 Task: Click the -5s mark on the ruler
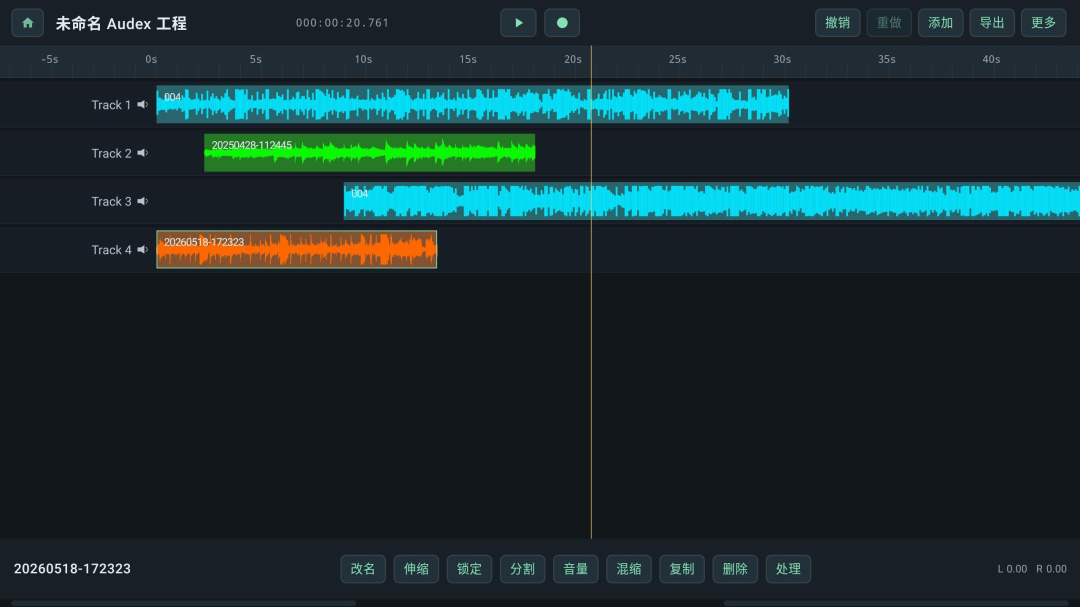pyautogui.click(x=50, y=59)
